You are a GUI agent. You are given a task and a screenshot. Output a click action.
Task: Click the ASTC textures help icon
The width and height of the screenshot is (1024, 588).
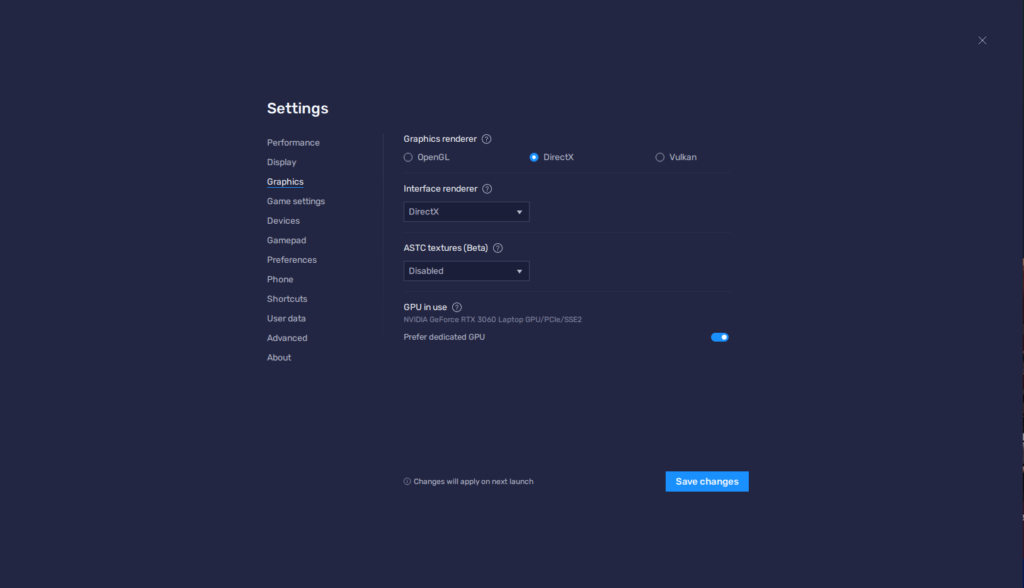click(498, 248)
